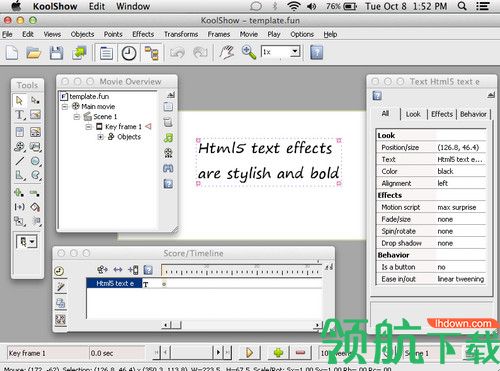
Task: Click the Is a button value no
Action: click(441, 267)
